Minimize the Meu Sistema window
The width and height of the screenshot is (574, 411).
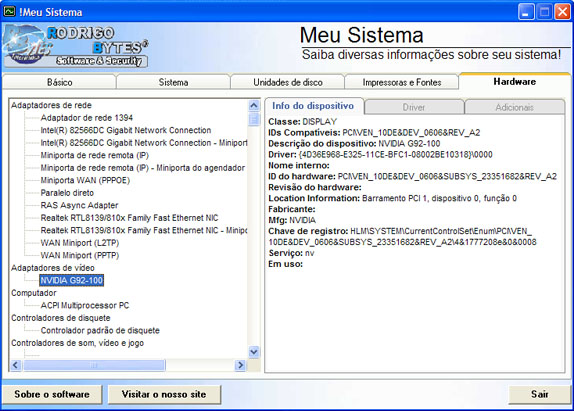tap(526, 12)
